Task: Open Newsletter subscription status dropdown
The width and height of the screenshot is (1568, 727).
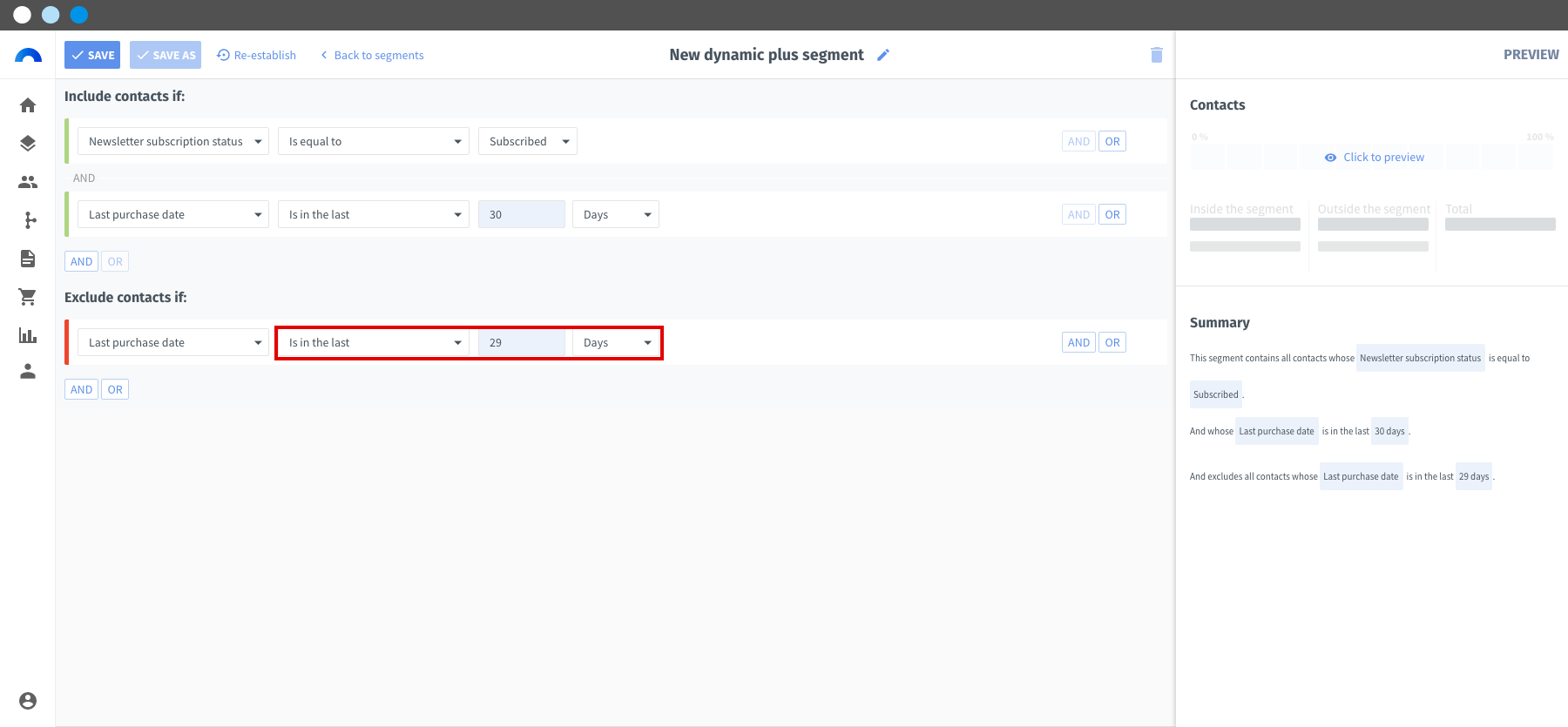Action: [x=173, y=141]
